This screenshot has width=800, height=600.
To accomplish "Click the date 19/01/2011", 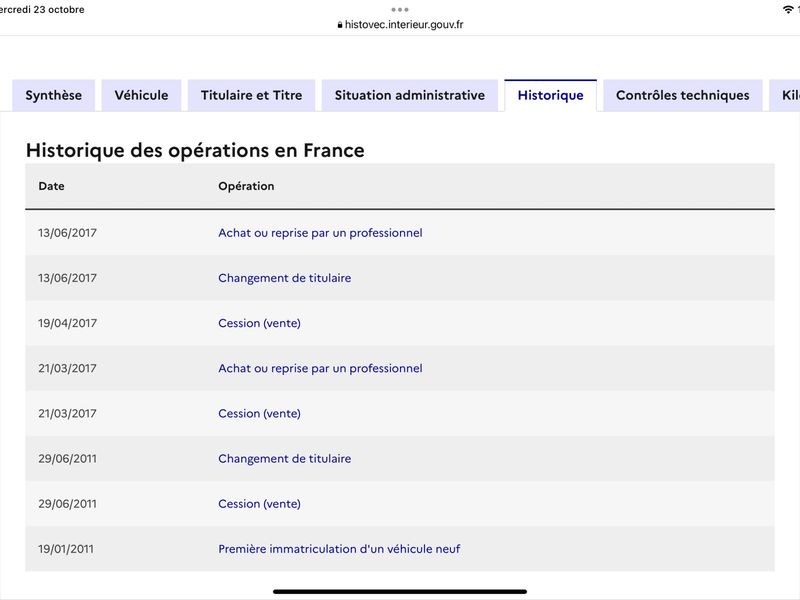I will (x=66, y=549).
